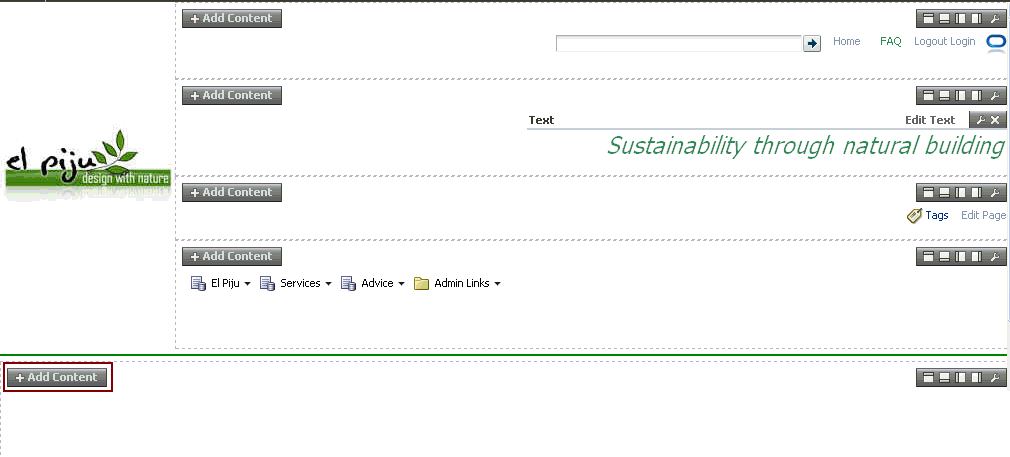Expand the Admin Links folder menu
Viewport: 1010px width, 457px height.
(x=497, y=284)
